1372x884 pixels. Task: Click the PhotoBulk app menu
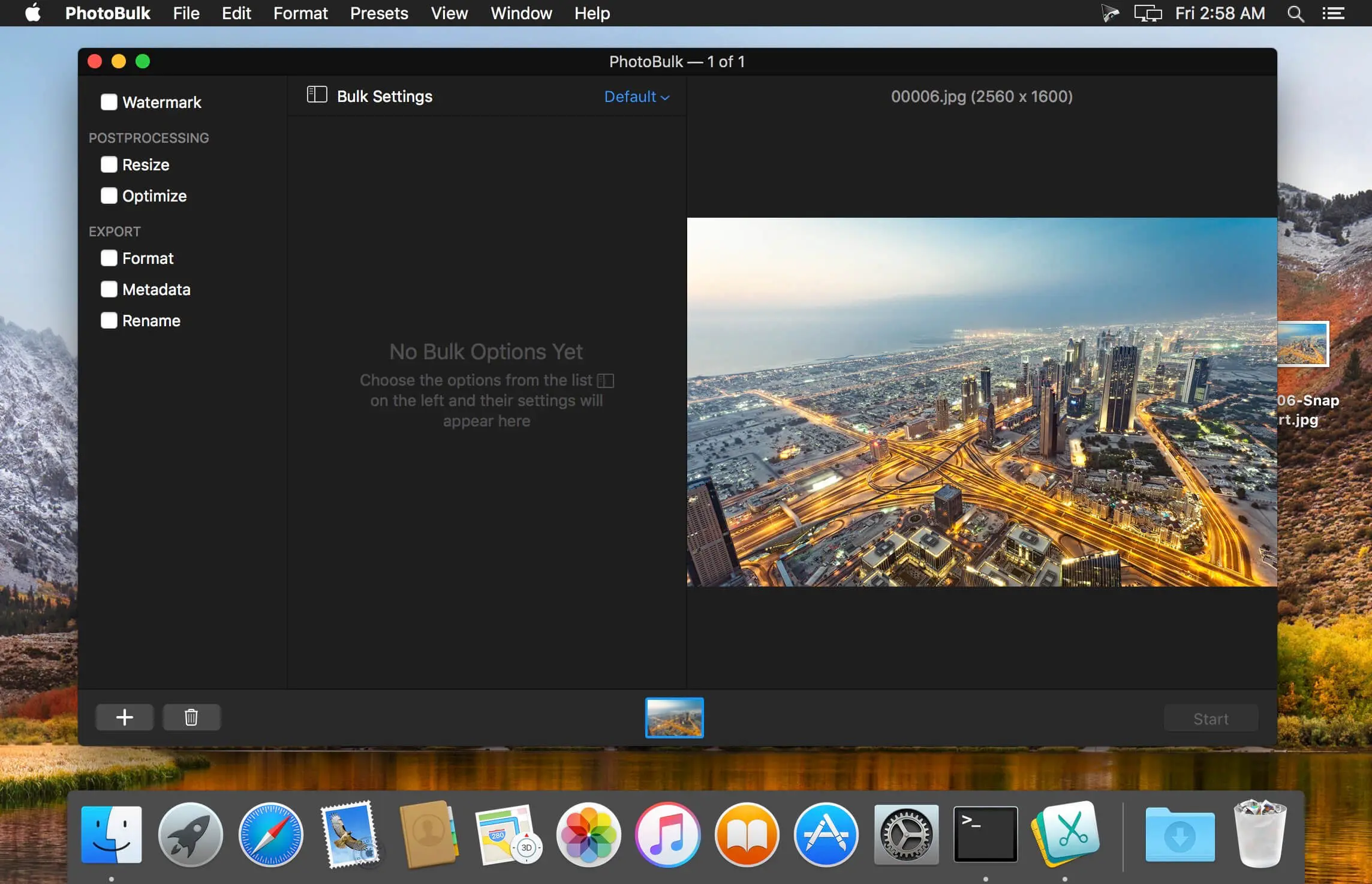[108, 13]
